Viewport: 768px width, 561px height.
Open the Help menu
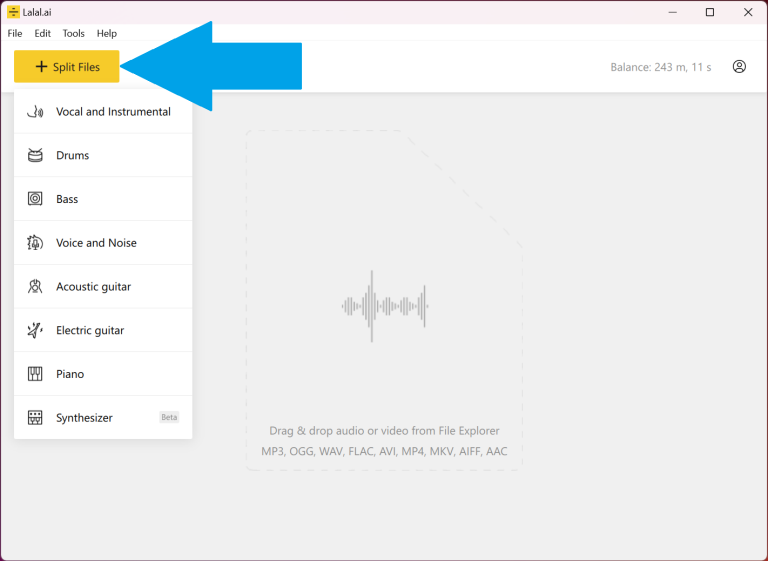107,33
